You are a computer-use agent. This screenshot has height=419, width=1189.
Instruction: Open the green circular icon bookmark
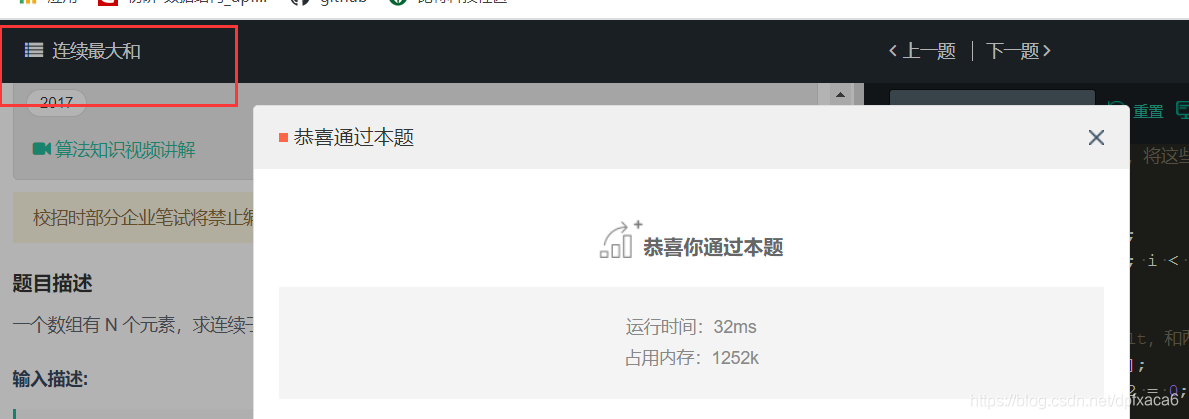(397, 2)
